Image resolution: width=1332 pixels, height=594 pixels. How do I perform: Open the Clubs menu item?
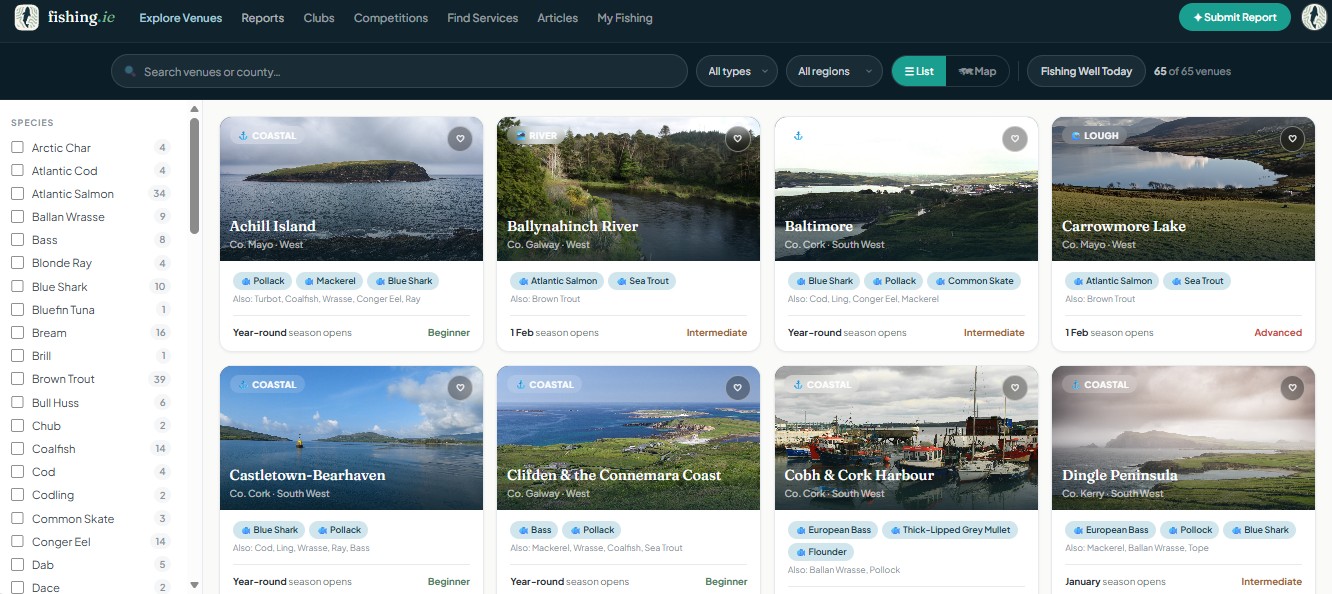pos(319,18)
